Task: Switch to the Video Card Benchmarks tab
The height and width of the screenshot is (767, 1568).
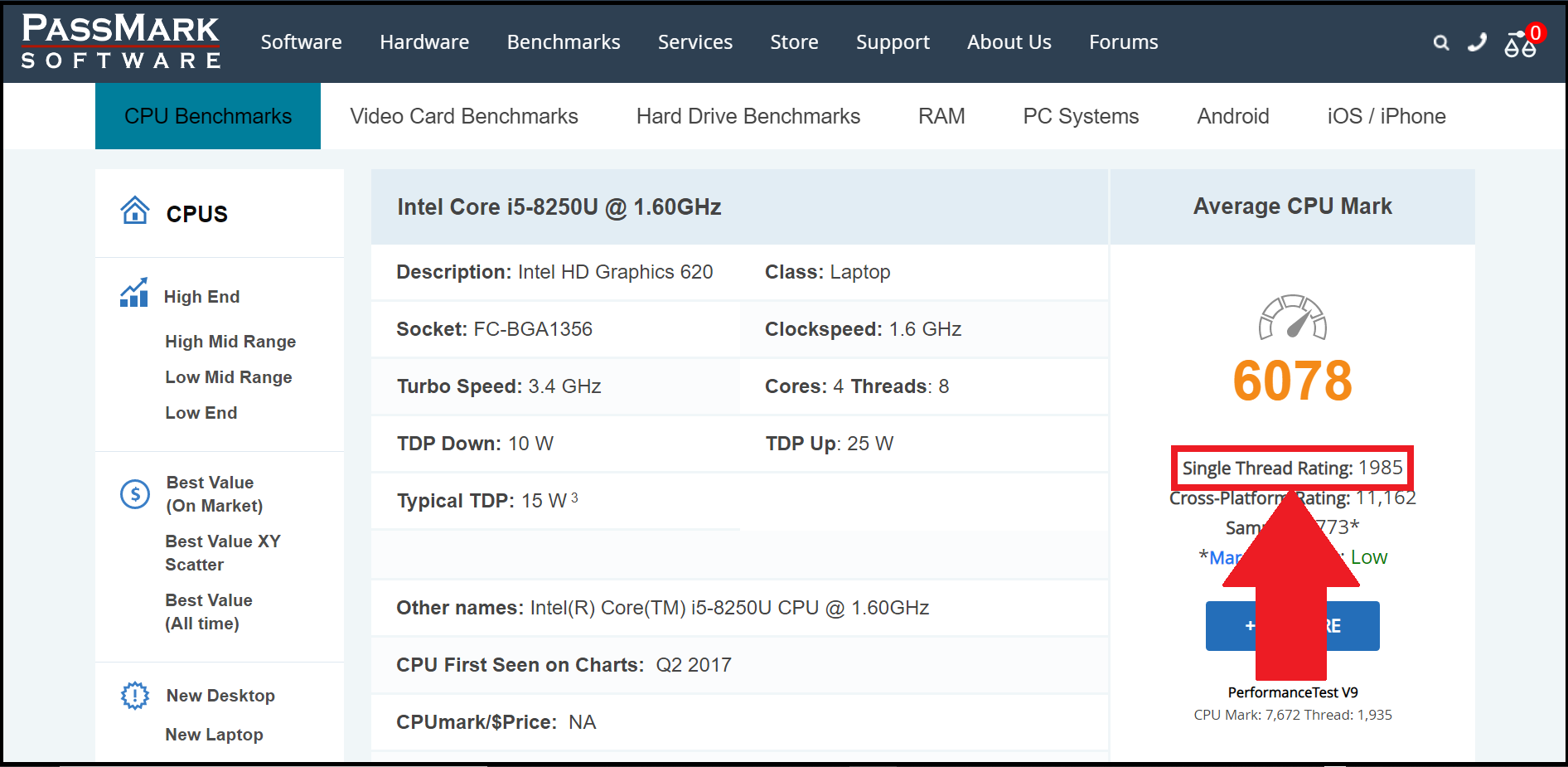Action: pos(464,116)
